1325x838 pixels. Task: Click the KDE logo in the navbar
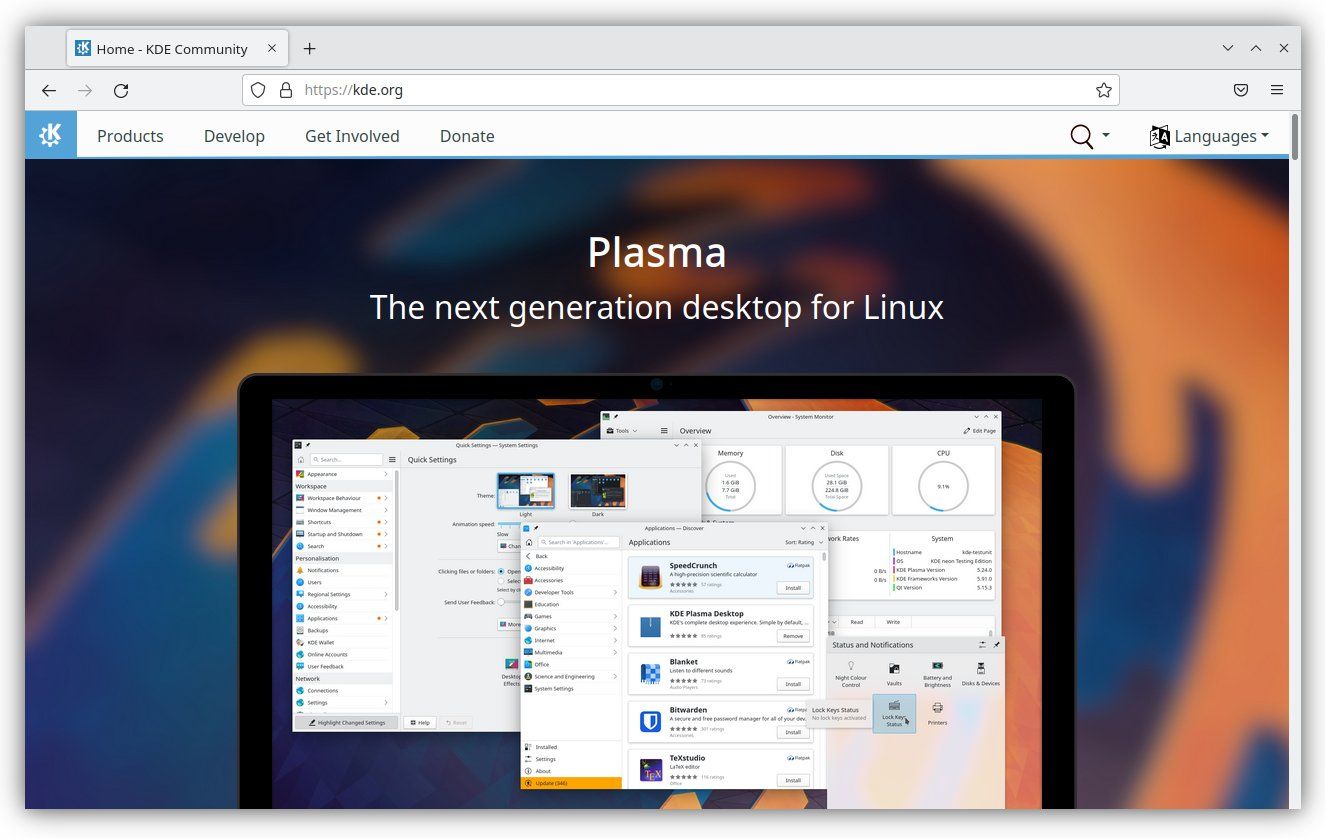tap(50, 134)
